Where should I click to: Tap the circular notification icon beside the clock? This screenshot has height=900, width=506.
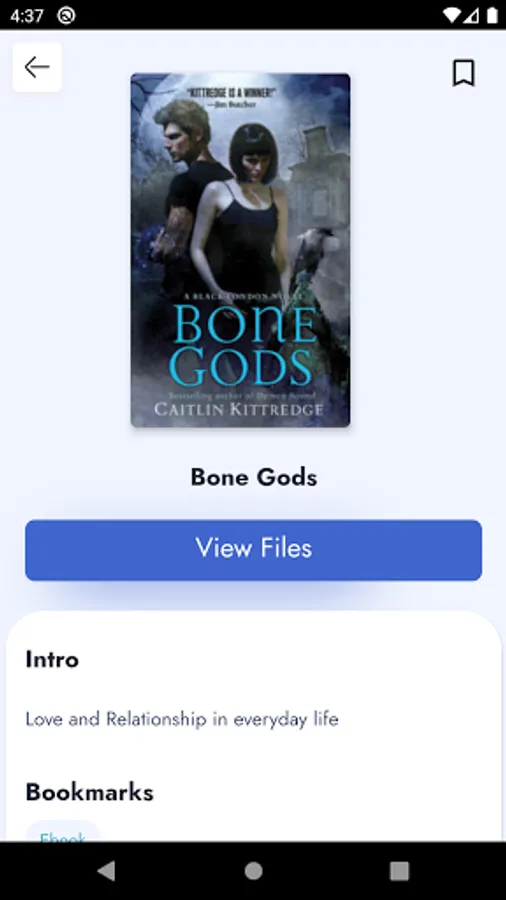(66, 15)
